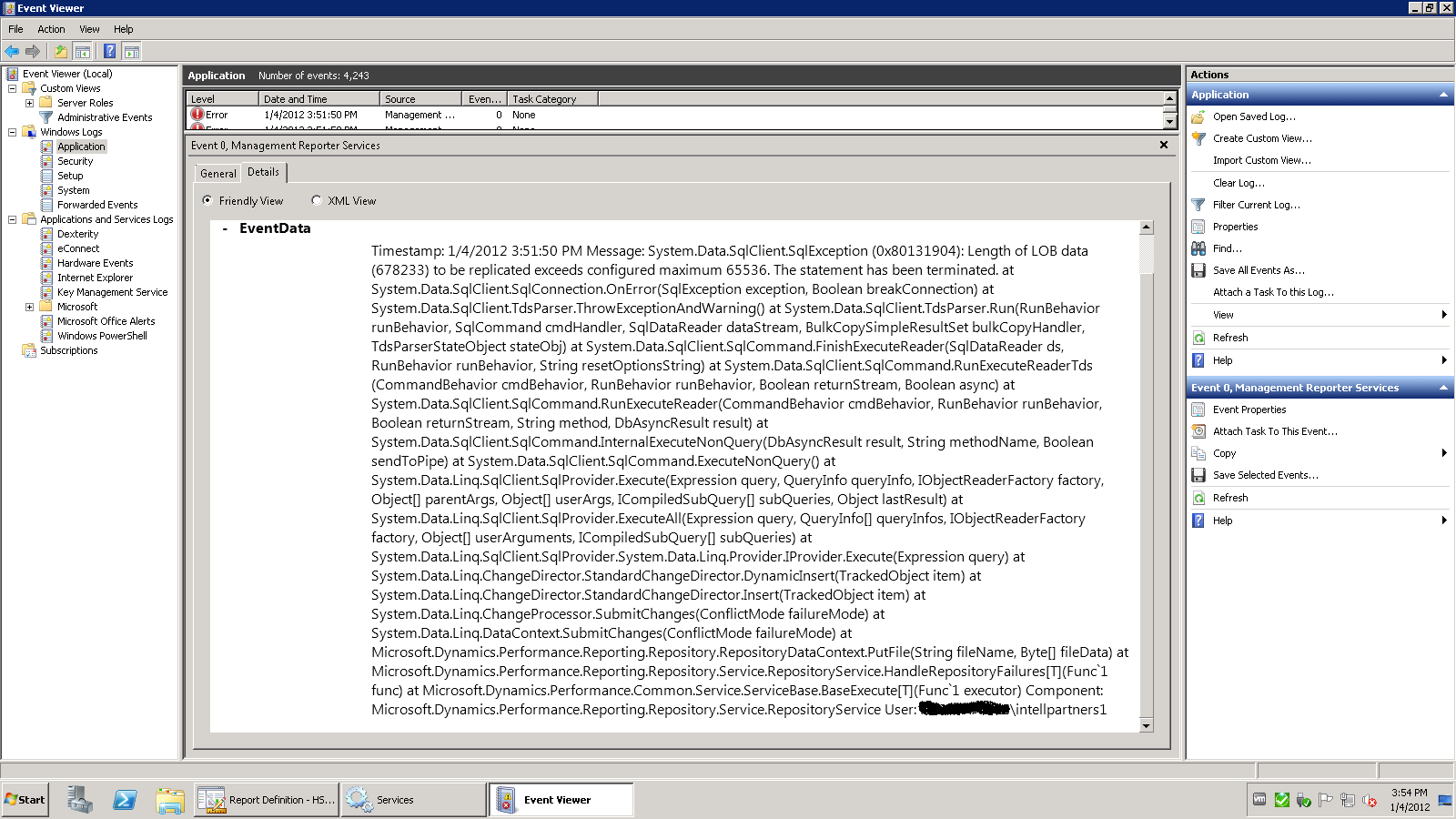
Task: Open the File menu
Action: [15, 29]
